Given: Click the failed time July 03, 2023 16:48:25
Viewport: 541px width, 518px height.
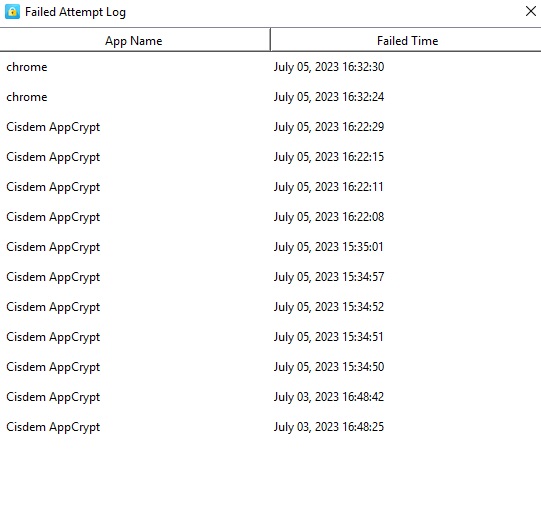Looking at the screenshot, I should (x=329, y=427).
